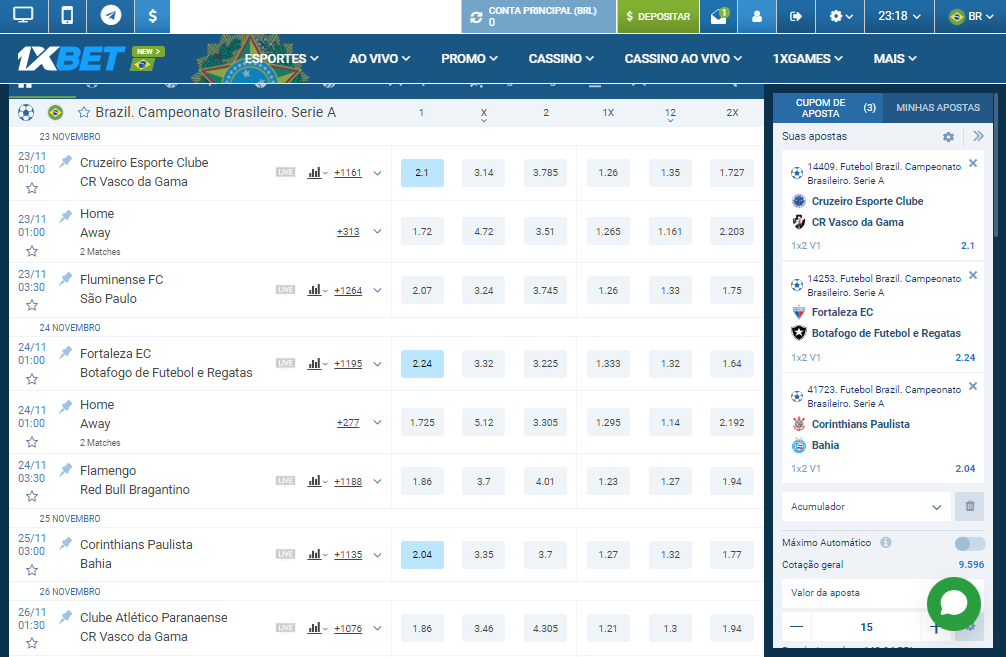1006x657 pixels.
Task: Toggle the Máximo Automático switch
Action: coord(969,543)
